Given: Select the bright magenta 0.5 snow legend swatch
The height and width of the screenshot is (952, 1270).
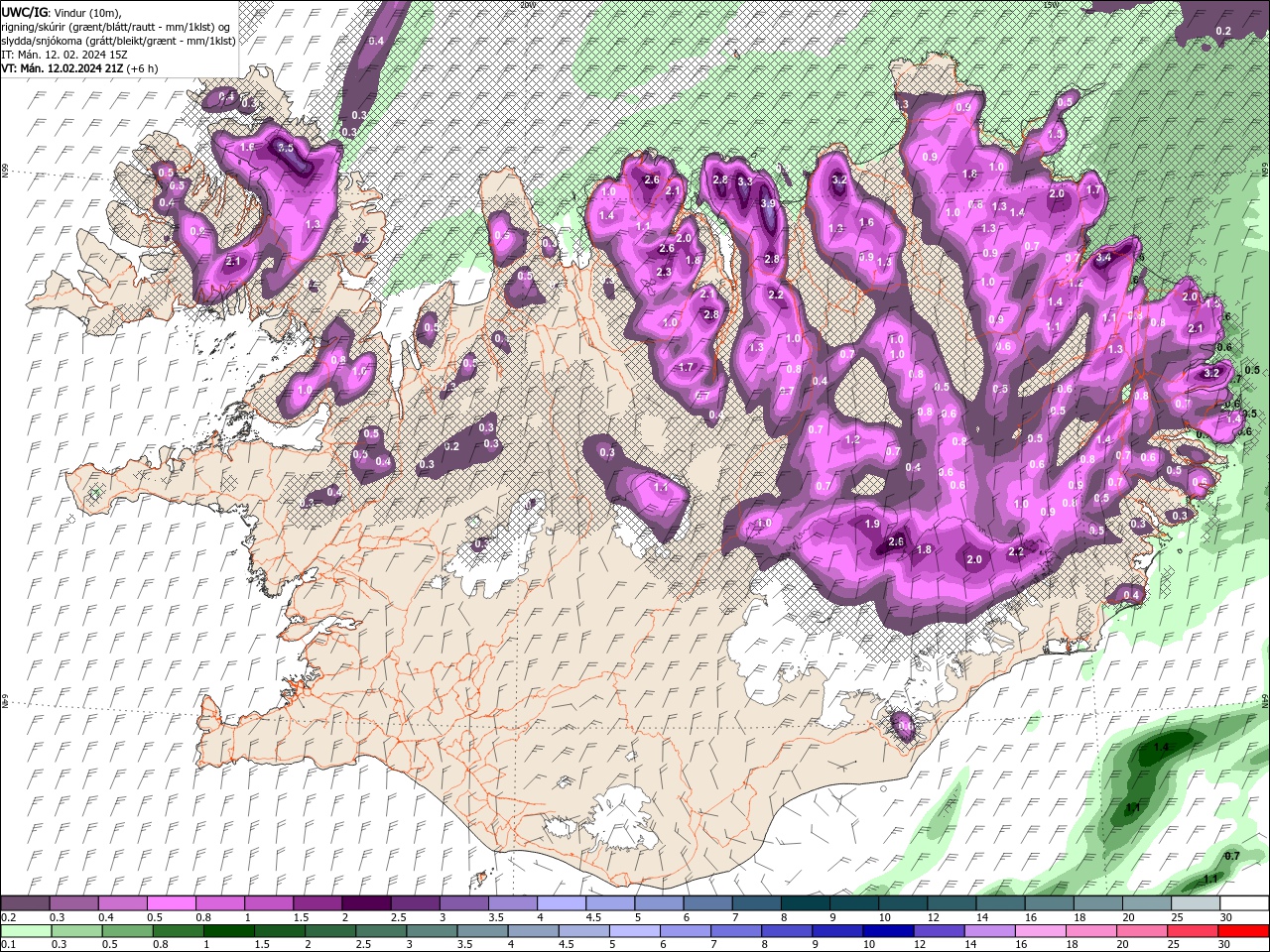Looking at the screenshot, I should 171,903.
